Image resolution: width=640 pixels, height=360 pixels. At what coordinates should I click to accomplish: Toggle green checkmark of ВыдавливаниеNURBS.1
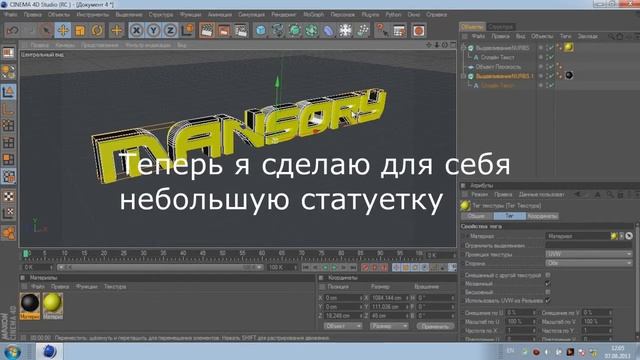(x=551, y=76)
